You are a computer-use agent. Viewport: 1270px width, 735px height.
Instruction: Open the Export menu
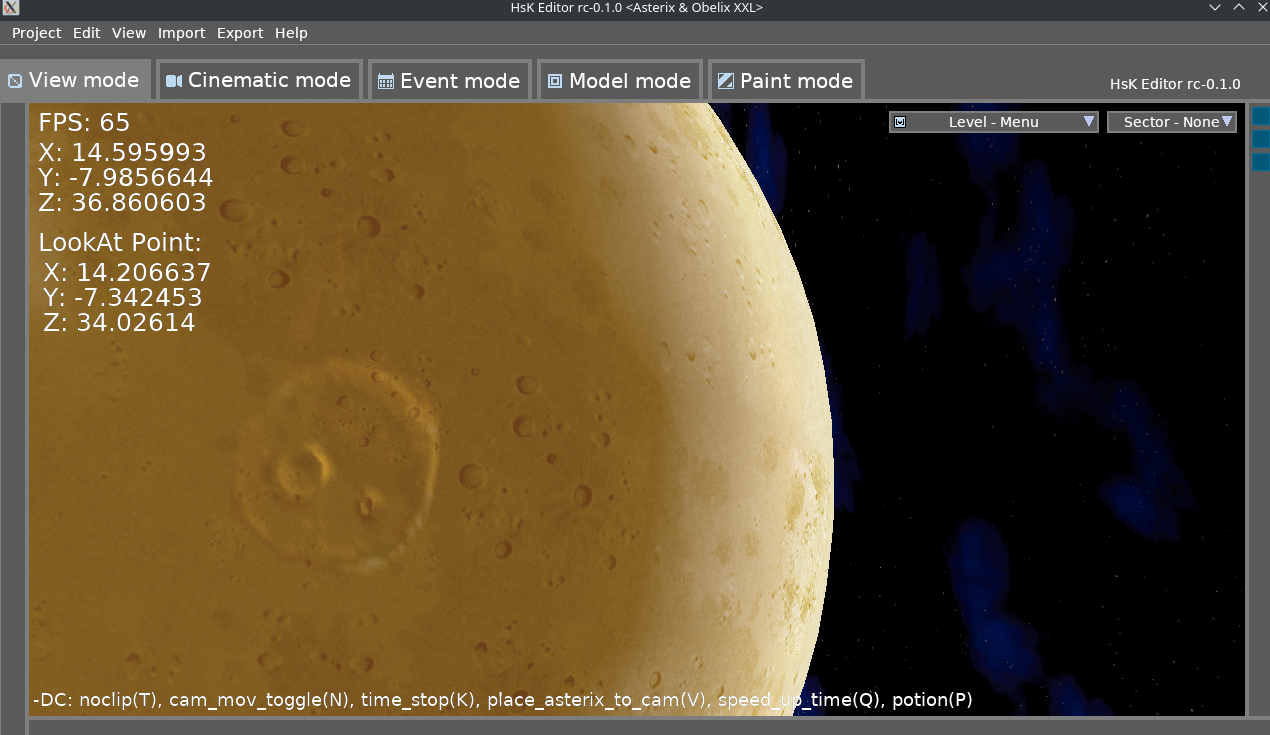240,33
